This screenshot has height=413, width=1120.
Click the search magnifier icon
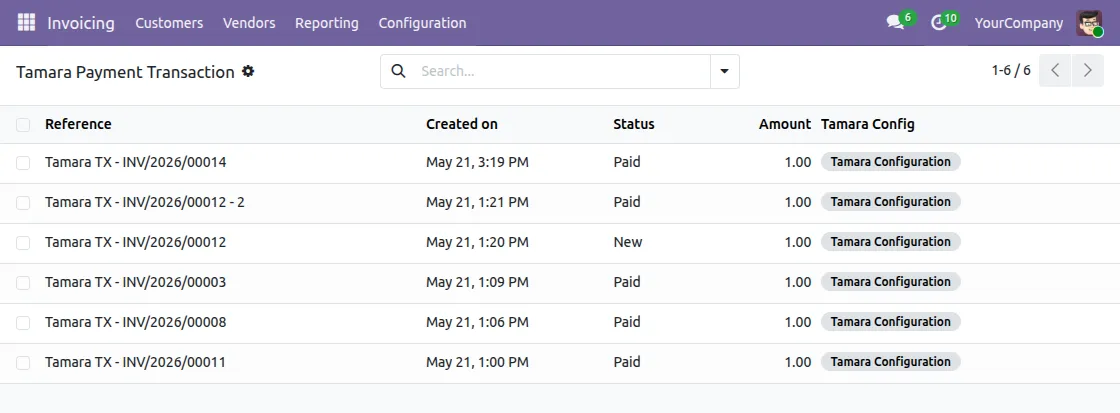tap(399, 71)
